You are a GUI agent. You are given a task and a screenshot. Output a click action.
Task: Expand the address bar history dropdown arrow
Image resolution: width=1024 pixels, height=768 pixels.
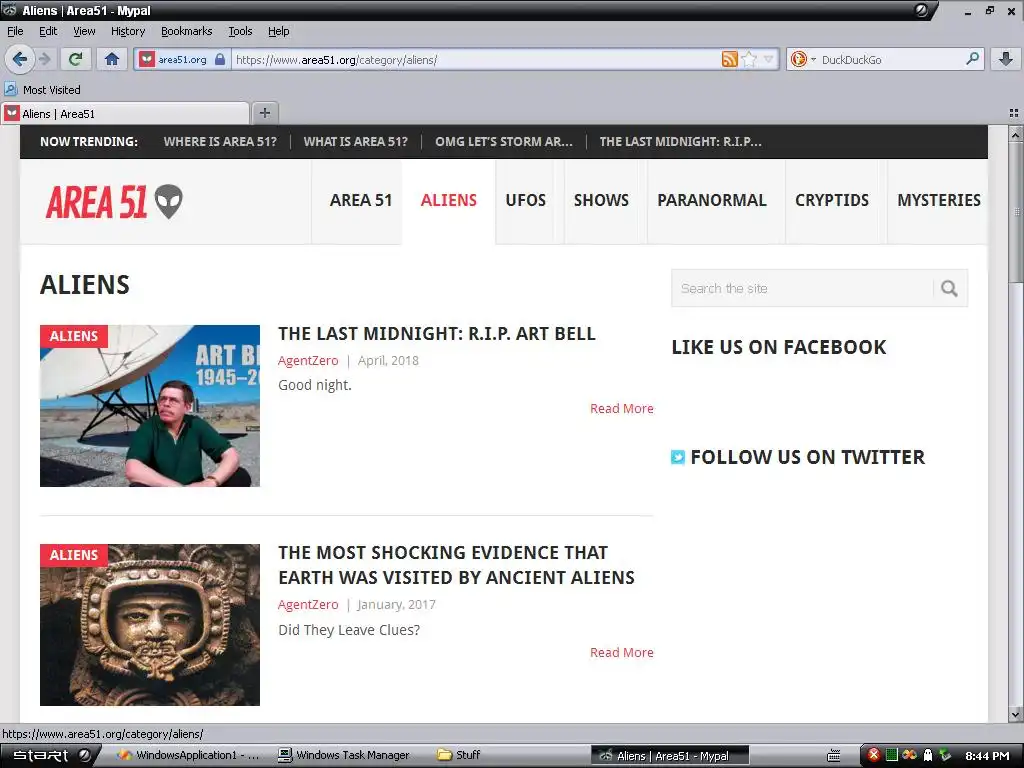click(x=769, y=59)
